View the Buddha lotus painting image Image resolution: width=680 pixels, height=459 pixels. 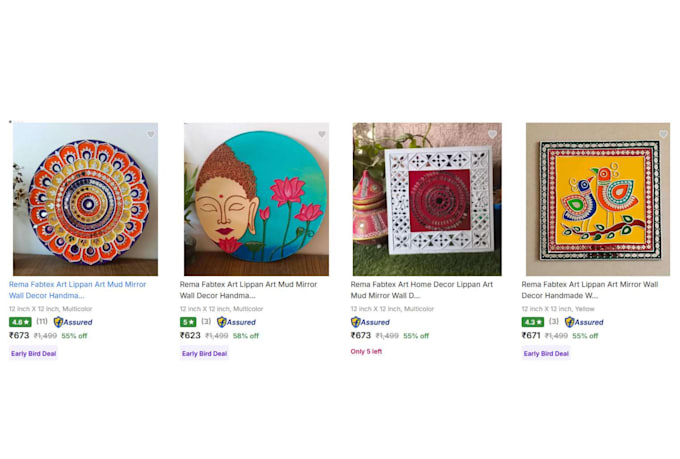[x=256, y=199]
